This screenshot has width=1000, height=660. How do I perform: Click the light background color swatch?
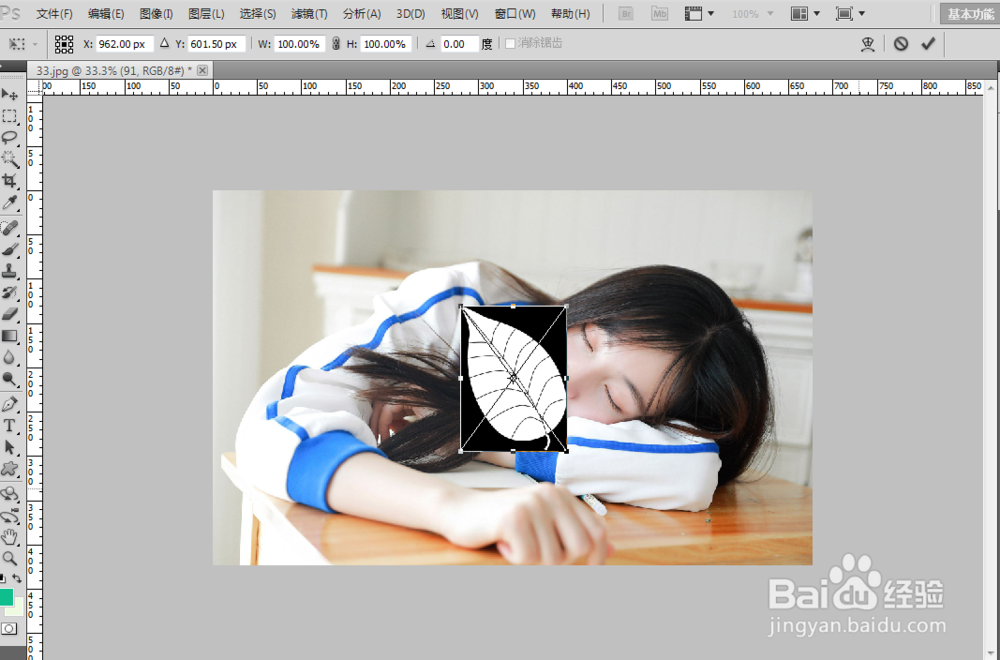point(17,608)
